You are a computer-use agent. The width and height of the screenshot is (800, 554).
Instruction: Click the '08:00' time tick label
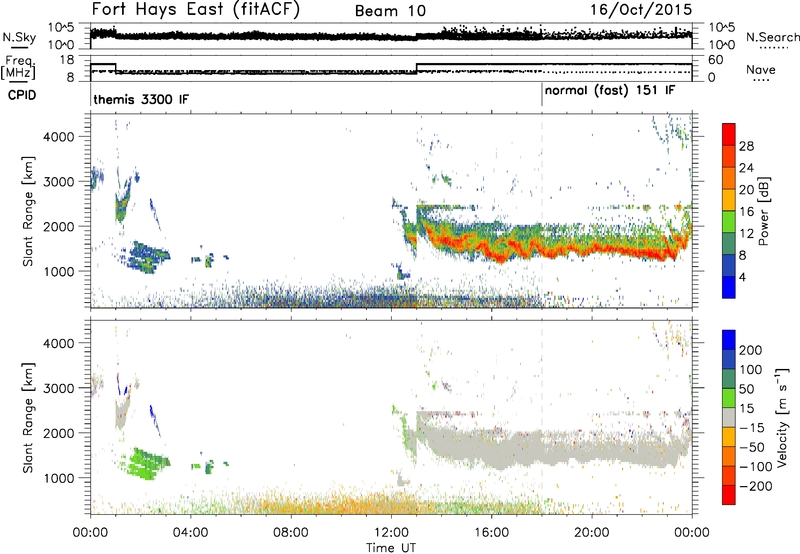(291, 533)
